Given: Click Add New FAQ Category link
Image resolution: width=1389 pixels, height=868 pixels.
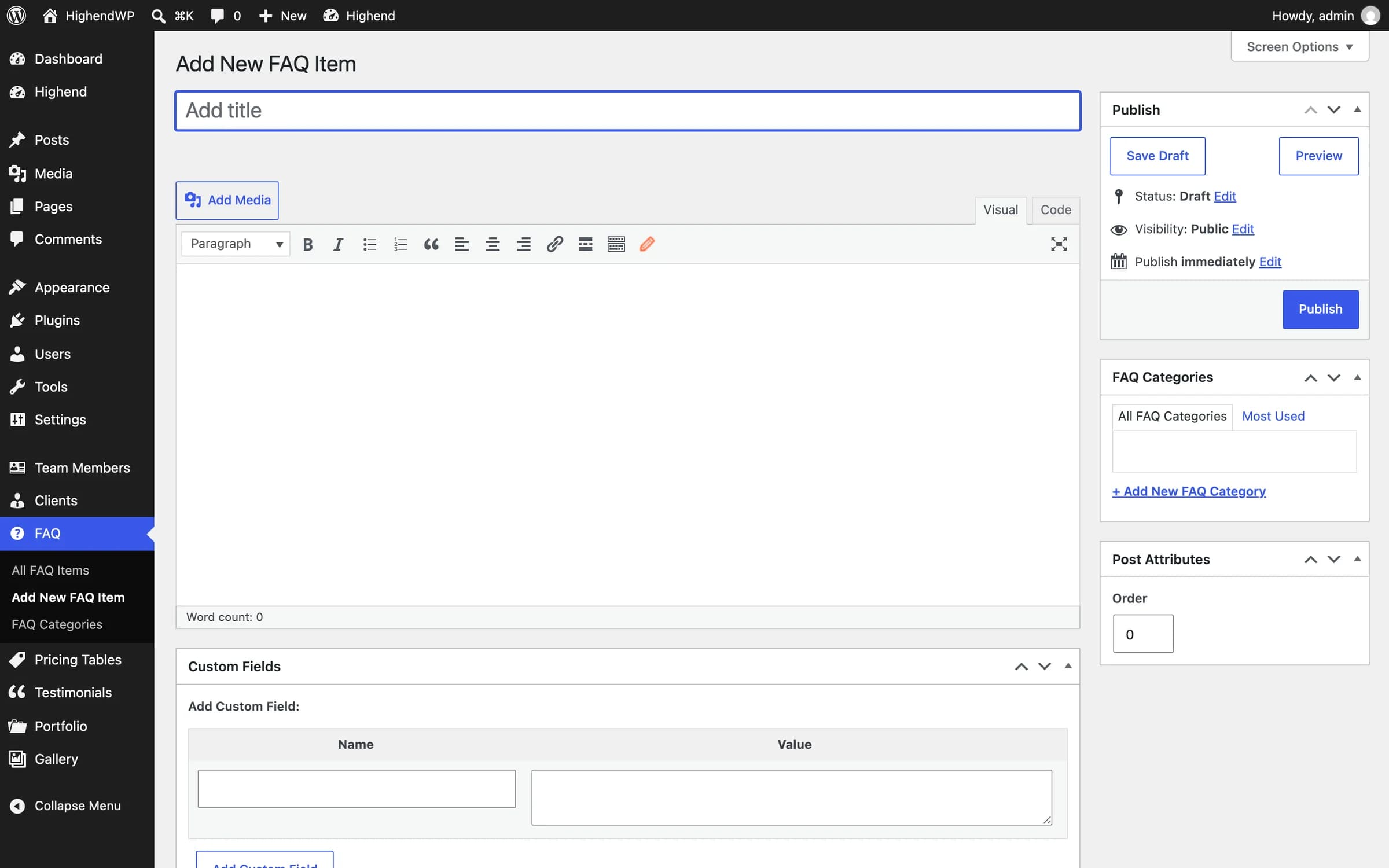Looking at the screenshot, I should click(1189, 491).
